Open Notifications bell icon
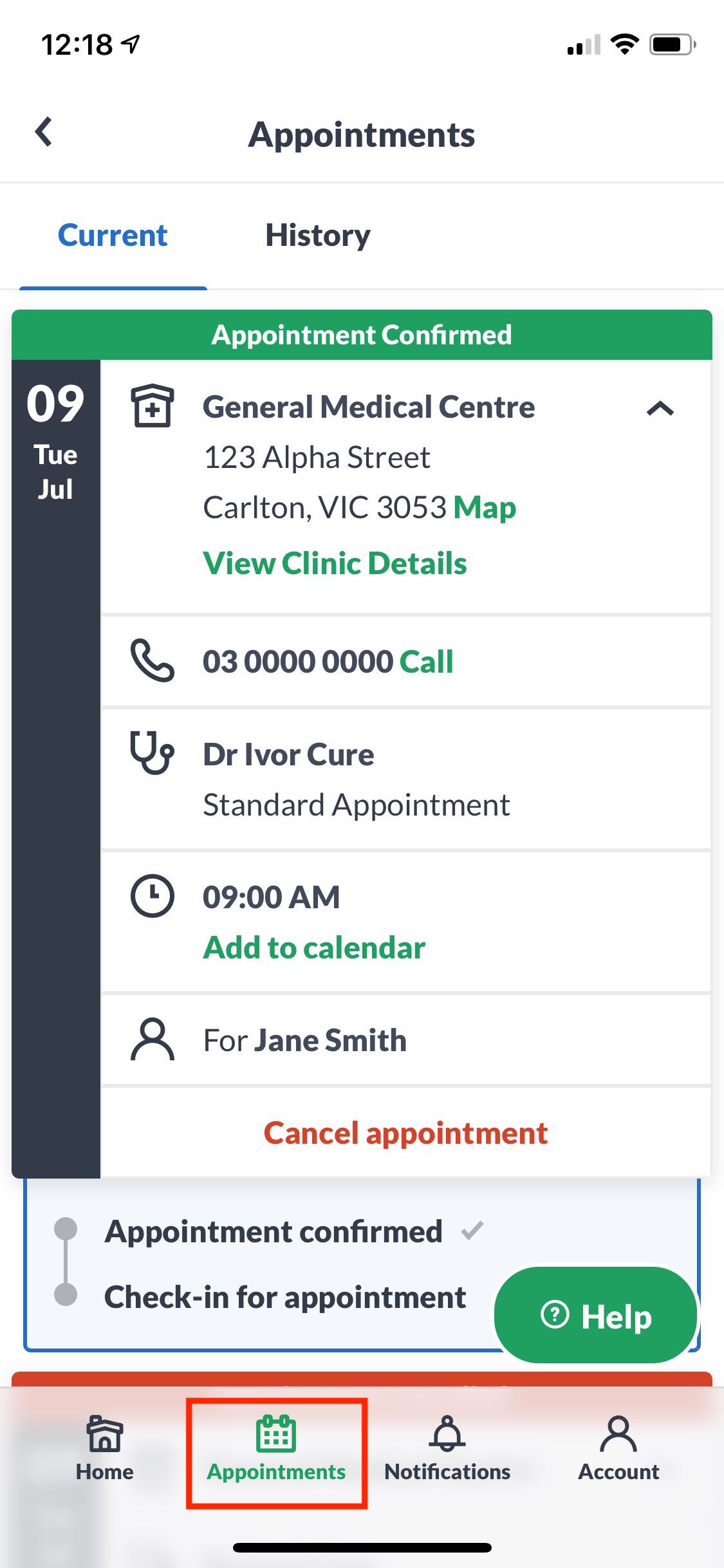 [x=447, y=1433]
